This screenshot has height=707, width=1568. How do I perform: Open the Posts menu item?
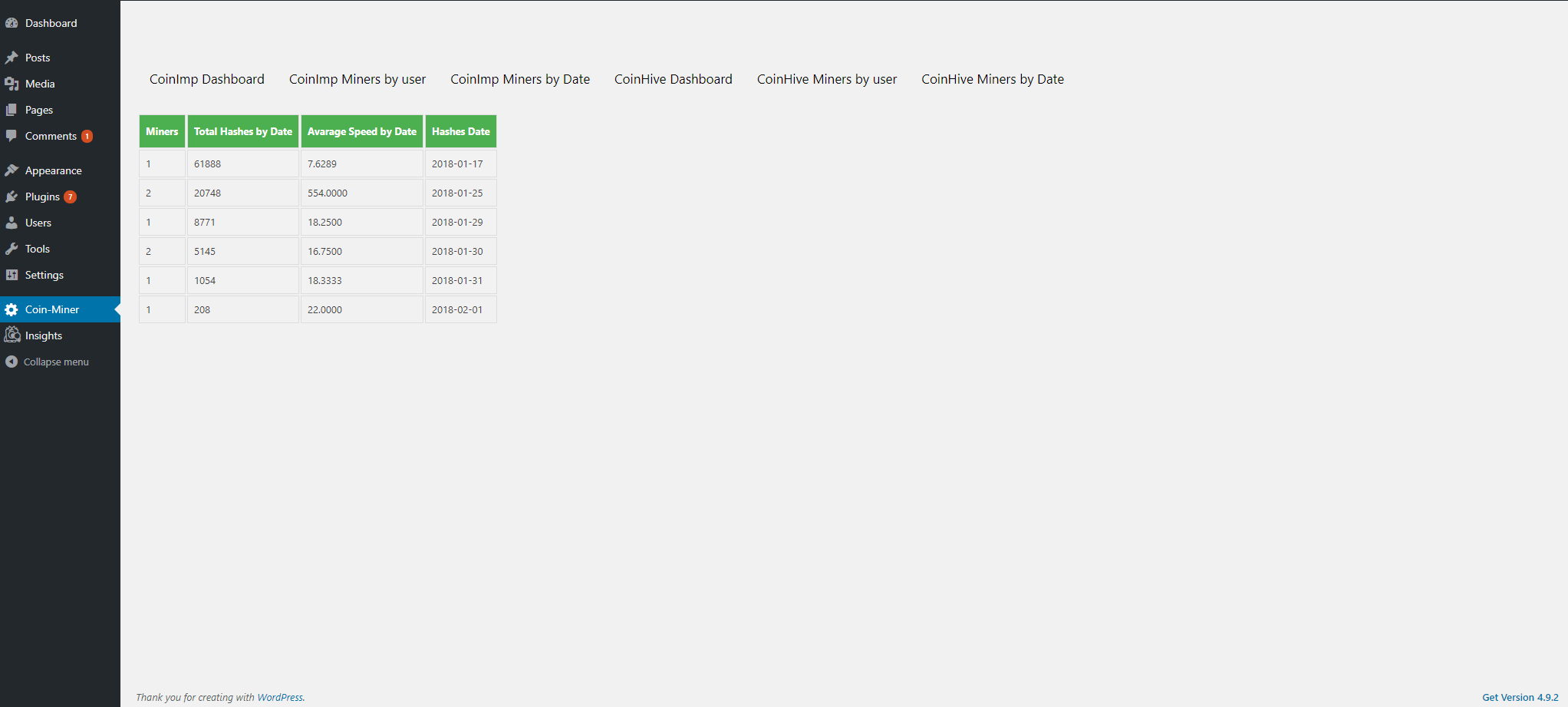click(60, 58)
